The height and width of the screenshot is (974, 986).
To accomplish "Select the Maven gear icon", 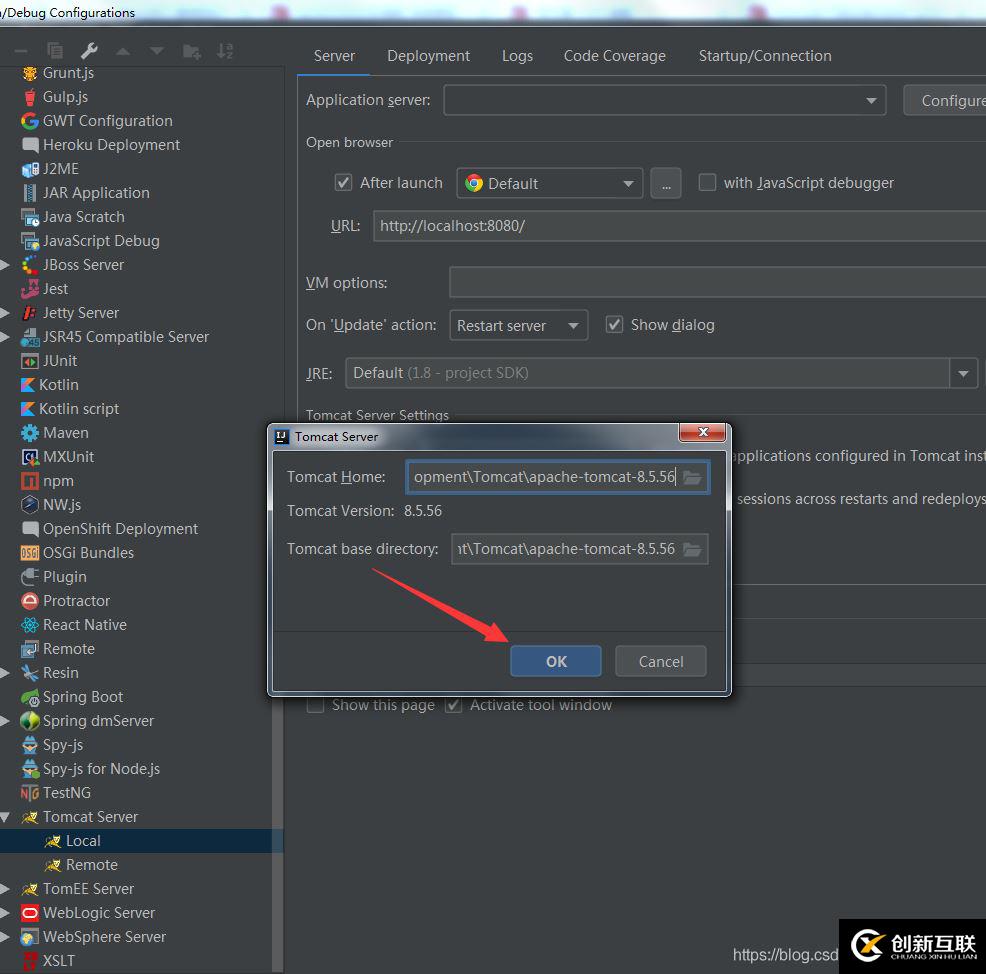I will click(30, 433).
